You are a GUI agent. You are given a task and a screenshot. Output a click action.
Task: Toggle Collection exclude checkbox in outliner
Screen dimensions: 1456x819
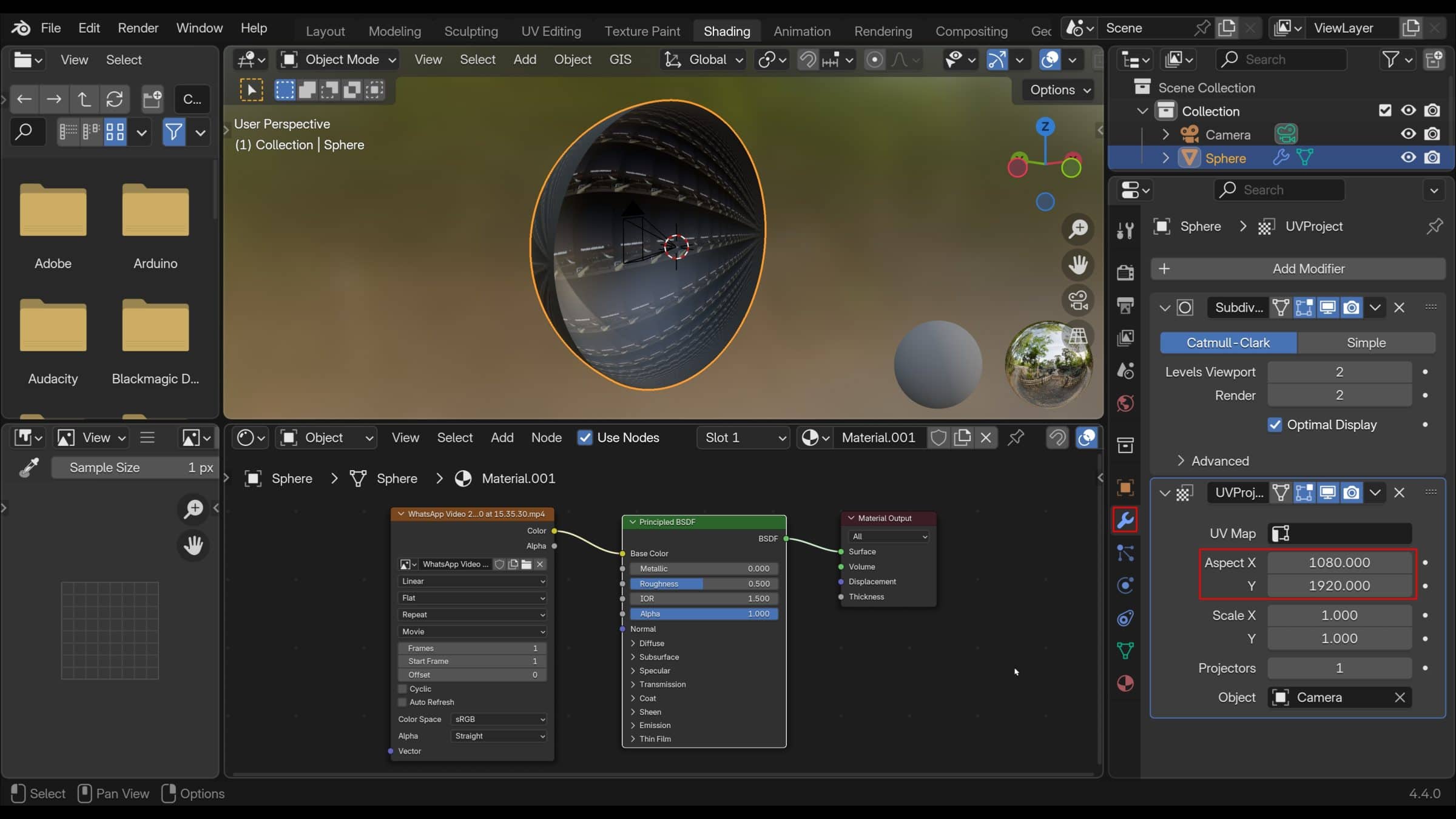(x=1385, y=110)
